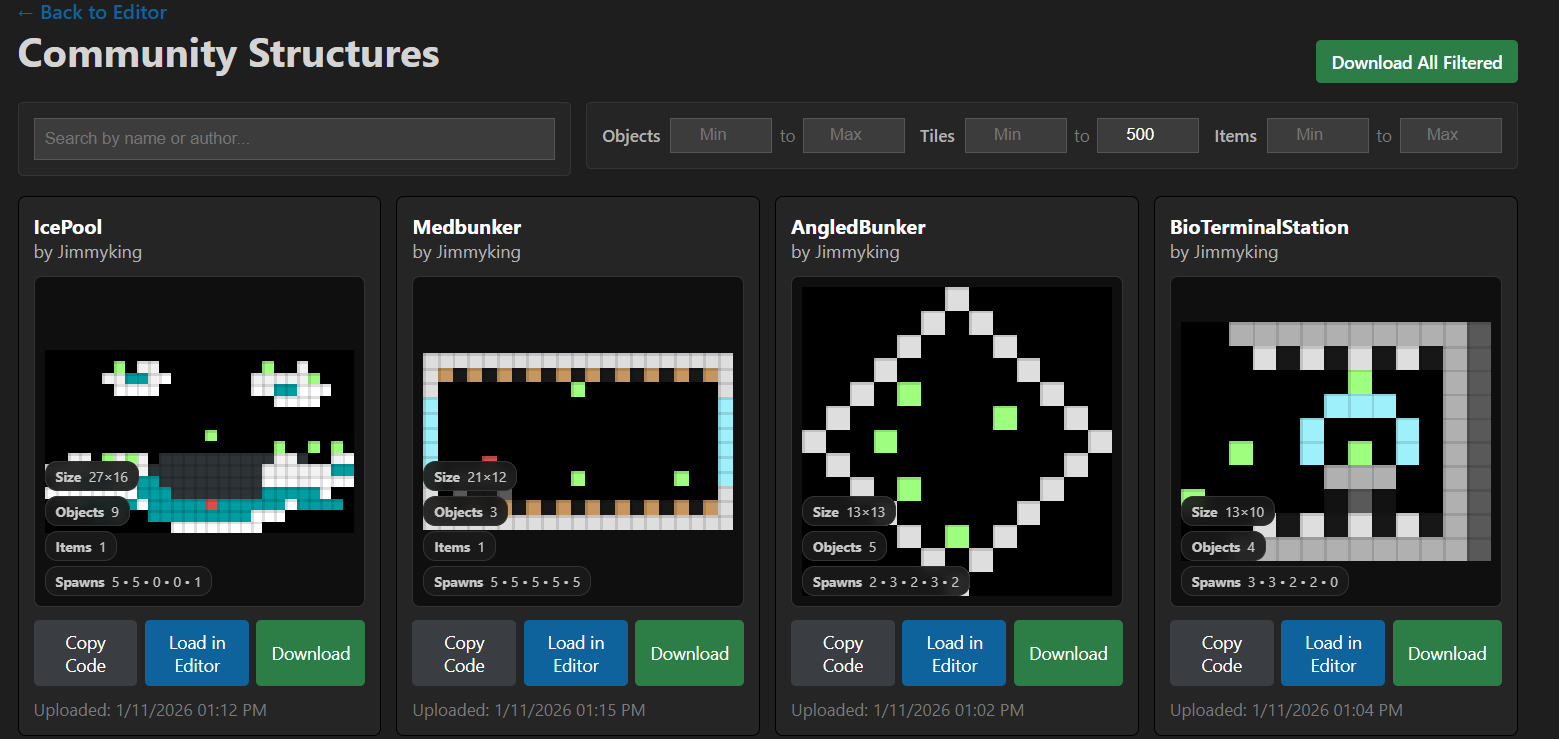Load Medbunker in the editor
Screen dimensions: 1559x739
(x=576, y=653)
